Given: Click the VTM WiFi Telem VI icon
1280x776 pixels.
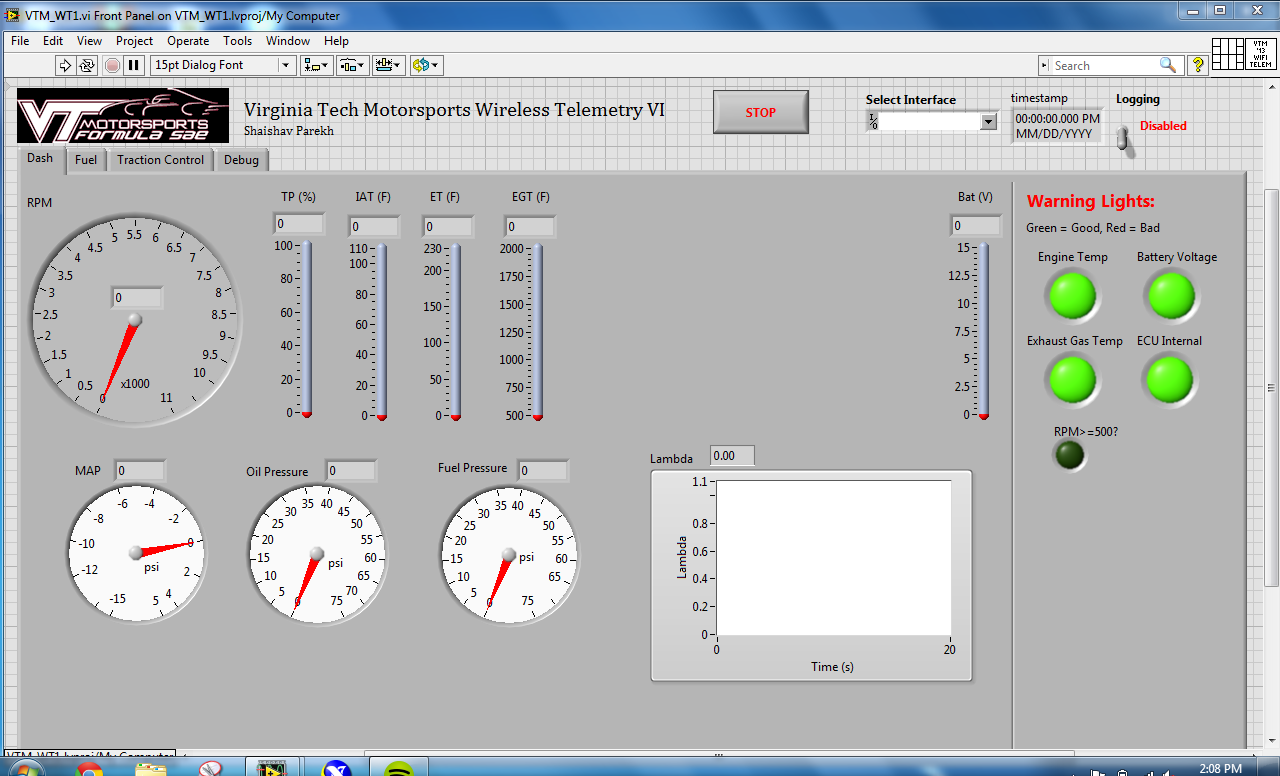Looking at the screenshot, I should point(1259,54).
